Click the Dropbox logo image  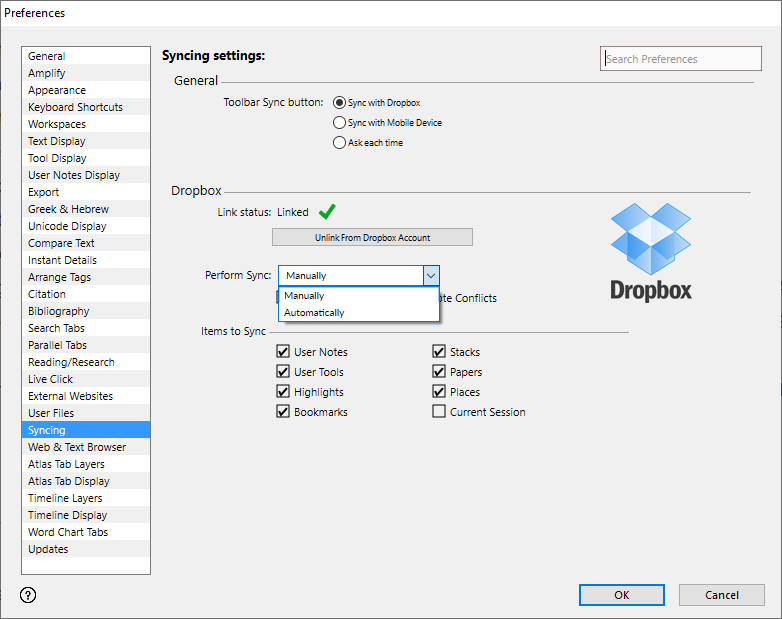[x=651, y=251]
